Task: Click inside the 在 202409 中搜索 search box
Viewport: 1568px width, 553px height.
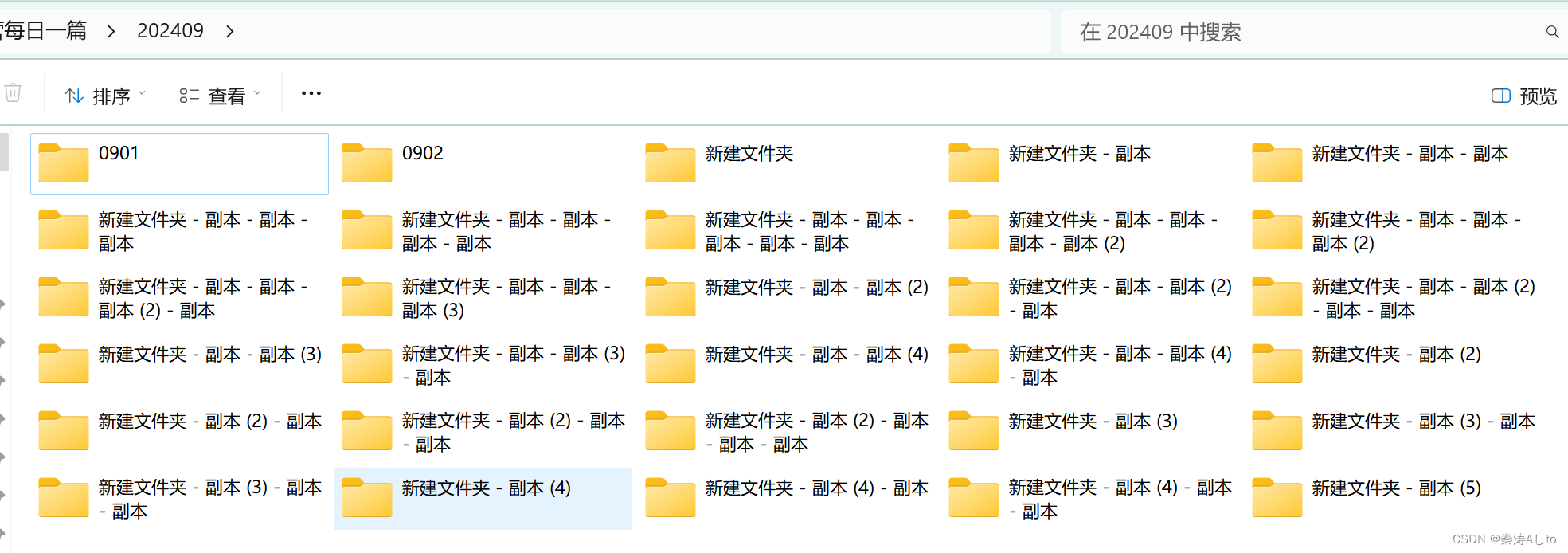Action: coord(1274,31)
